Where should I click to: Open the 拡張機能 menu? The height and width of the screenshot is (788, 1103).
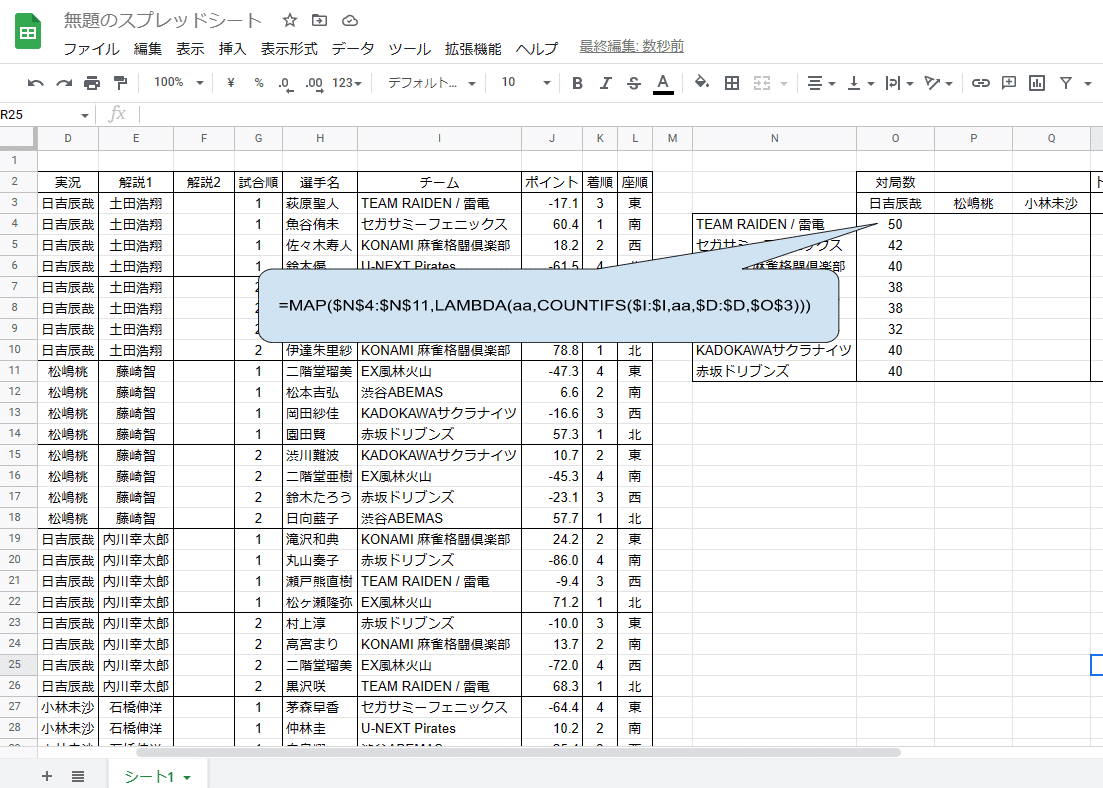pos(473,49)
